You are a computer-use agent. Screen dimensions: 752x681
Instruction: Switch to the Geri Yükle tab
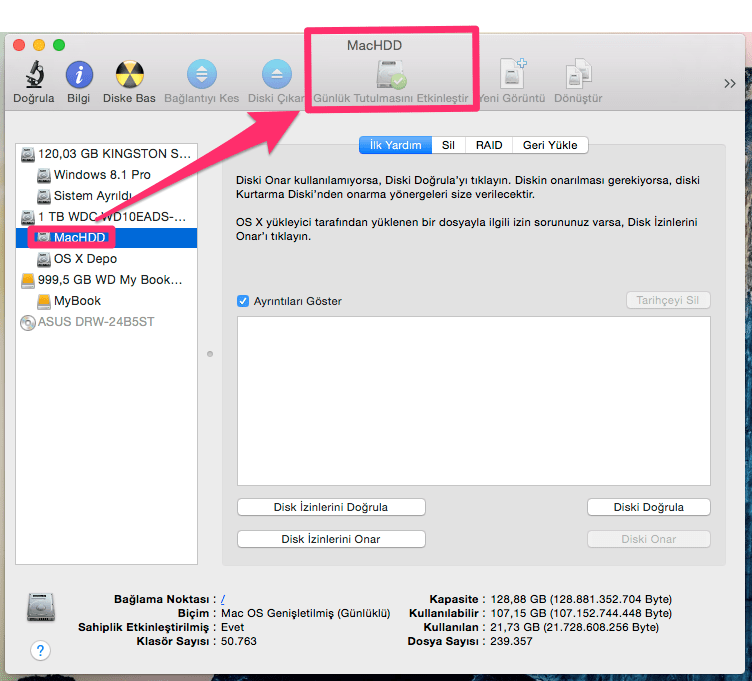click(x=550, y=145)
